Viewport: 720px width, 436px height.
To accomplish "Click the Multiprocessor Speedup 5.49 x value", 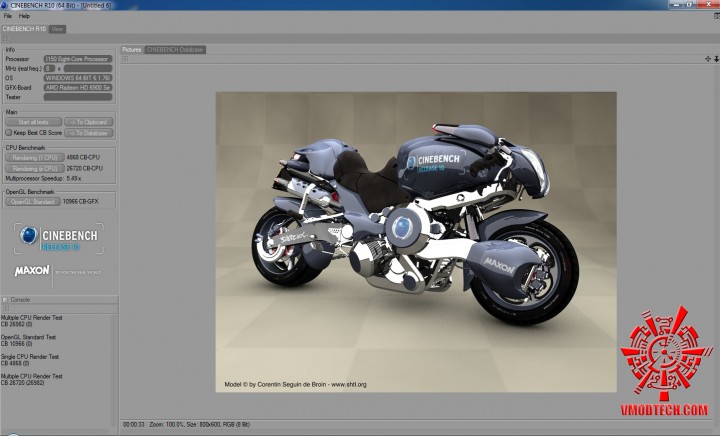I will click(73, 179).
